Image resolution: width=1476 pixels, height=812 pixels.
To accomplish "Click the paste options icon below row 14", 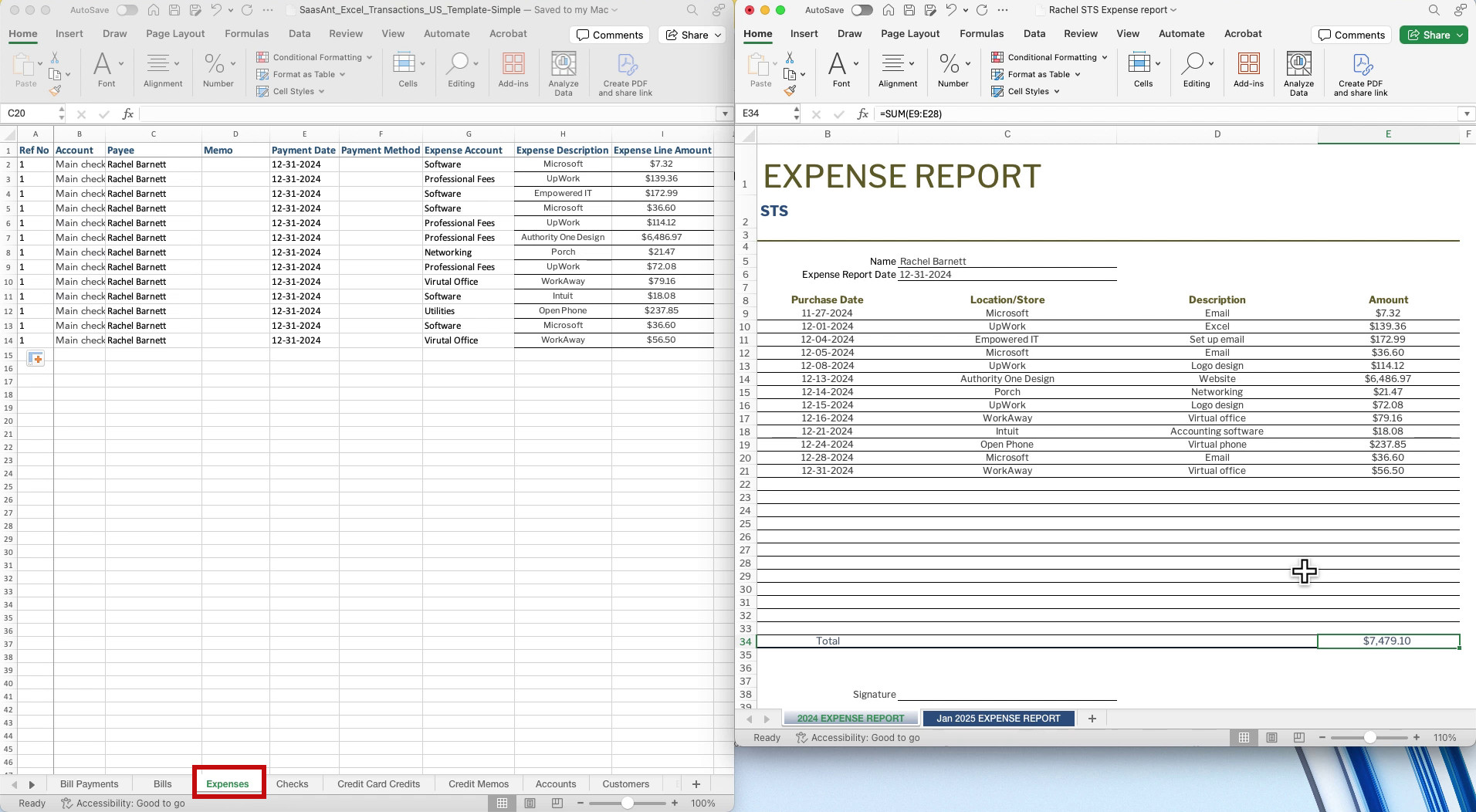I will tap(36, 358).
